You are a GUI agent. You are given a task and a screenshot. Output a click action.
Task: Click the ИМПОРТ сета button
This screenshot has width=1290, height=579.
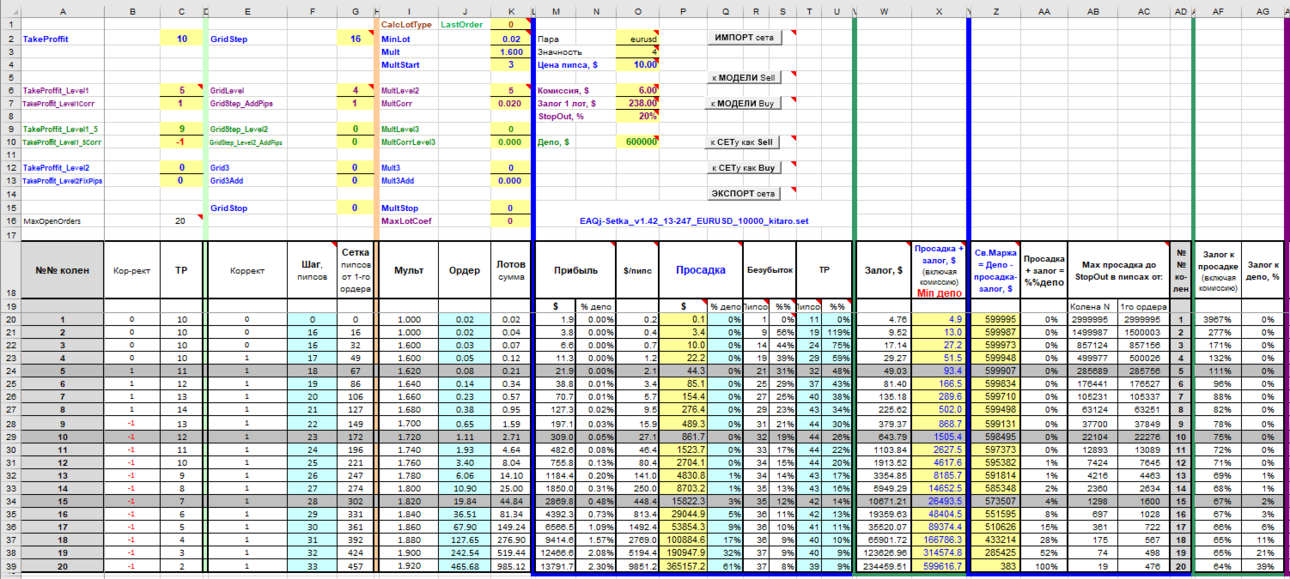click(746, 37)
